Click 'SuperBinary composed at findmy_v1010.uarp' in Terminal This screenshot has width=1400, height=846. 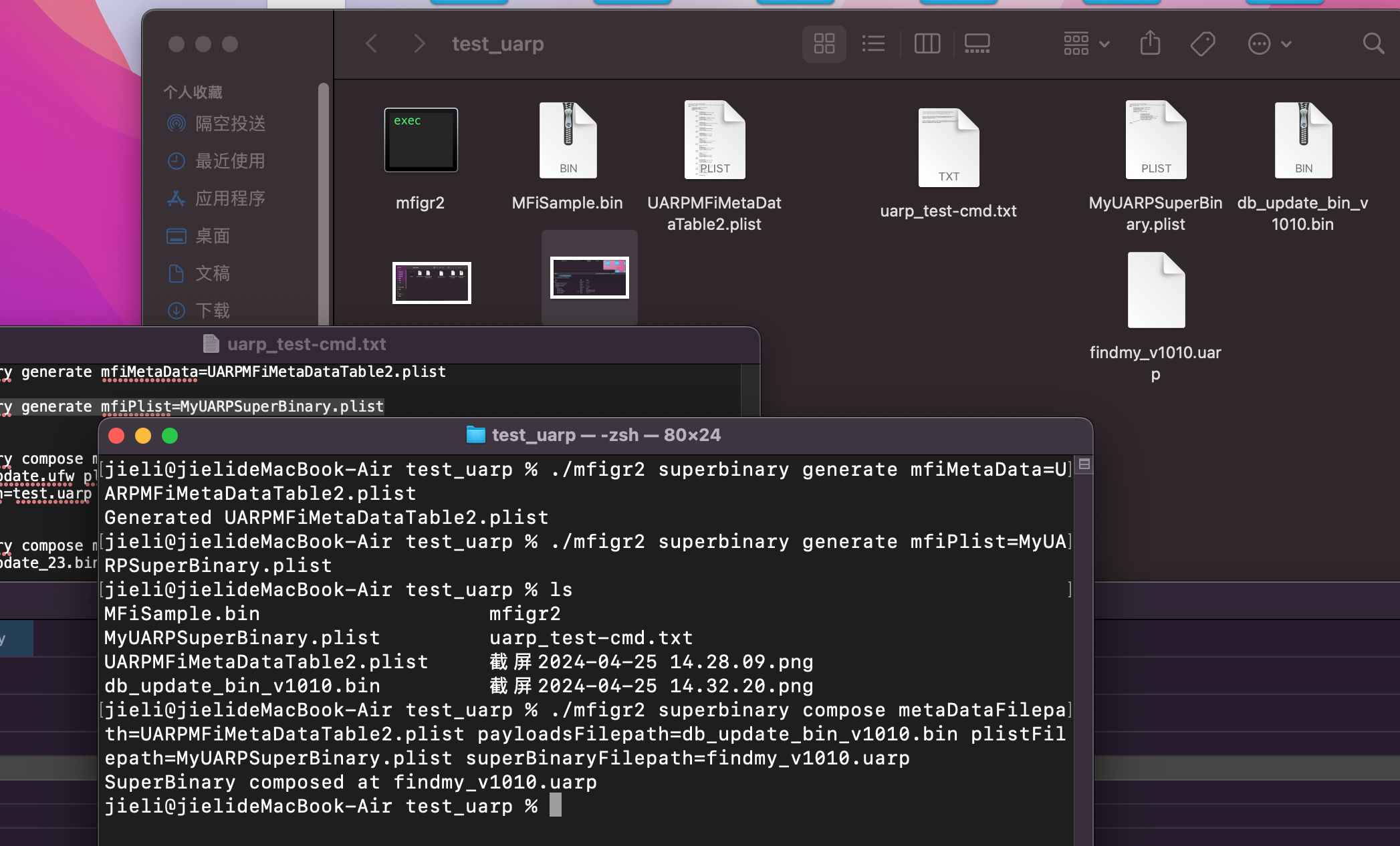pyautogui.click(x=350, y=782)
